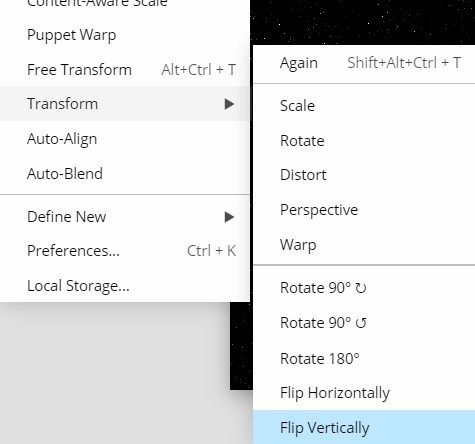Pick Warp from the submenu

(364, 244)
